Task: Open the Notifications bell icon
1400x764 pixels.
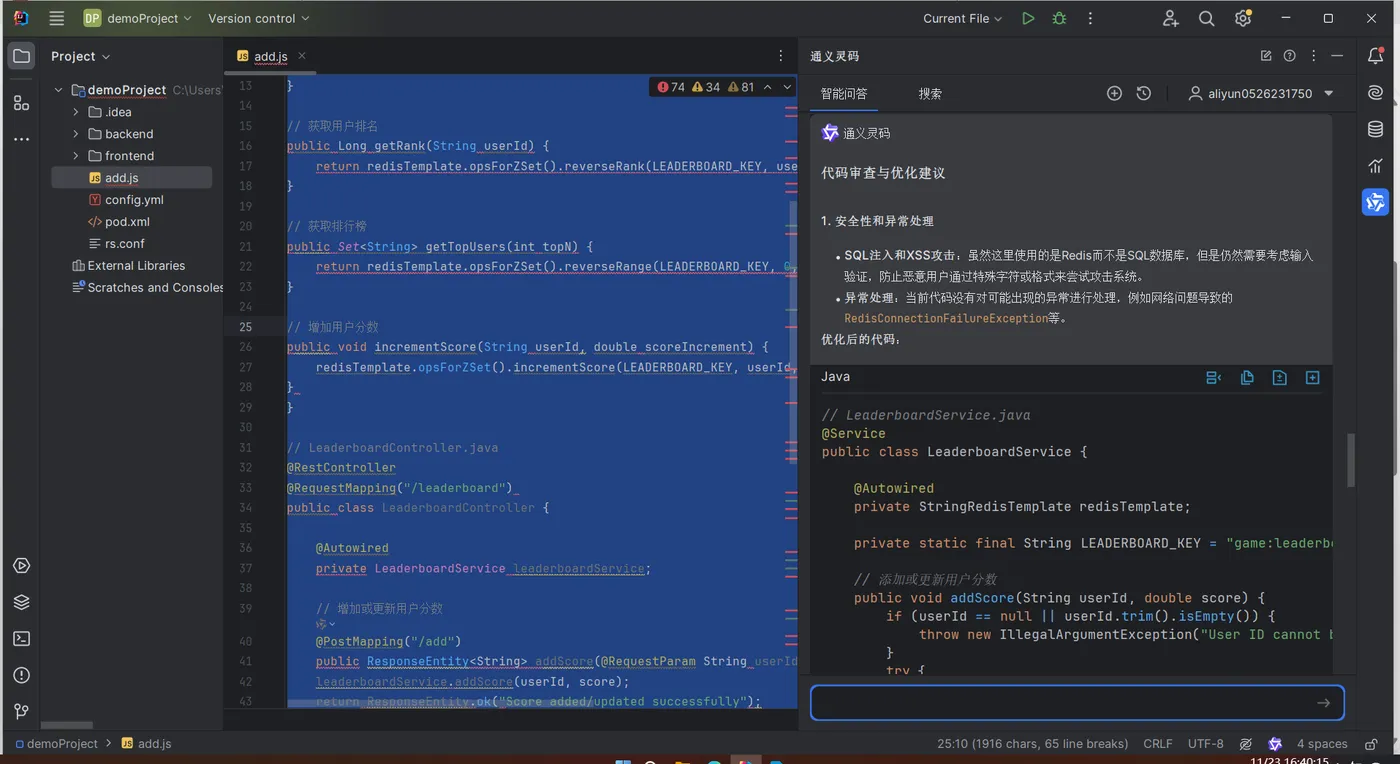Action: coord(1376,56)
